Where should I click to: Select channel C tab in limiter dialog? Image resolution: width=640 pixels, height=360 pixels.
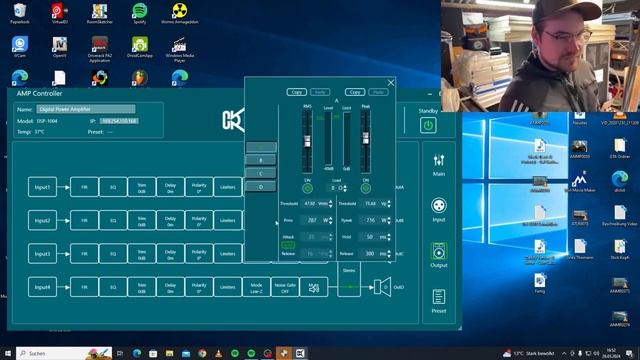click(x=261, y=173)
